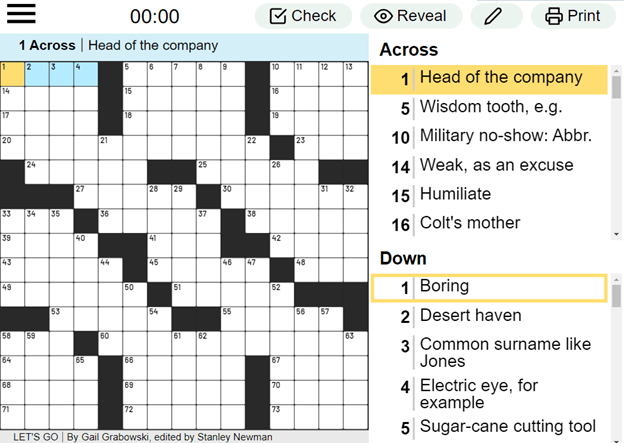Select clue 'Wisdom tooth, e.g.'

[x=491, y=107]
